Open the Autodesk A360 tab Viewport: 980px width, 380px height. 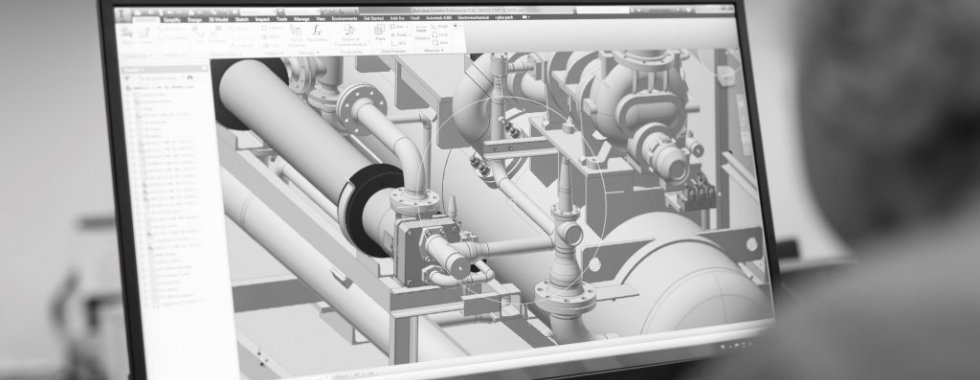(438, 18)
